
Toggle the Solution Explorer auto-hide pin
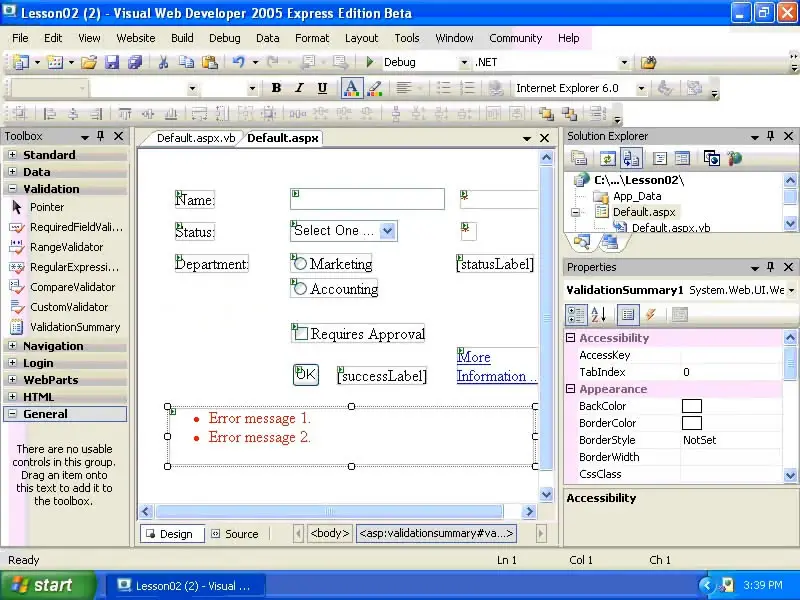point(770,136)
